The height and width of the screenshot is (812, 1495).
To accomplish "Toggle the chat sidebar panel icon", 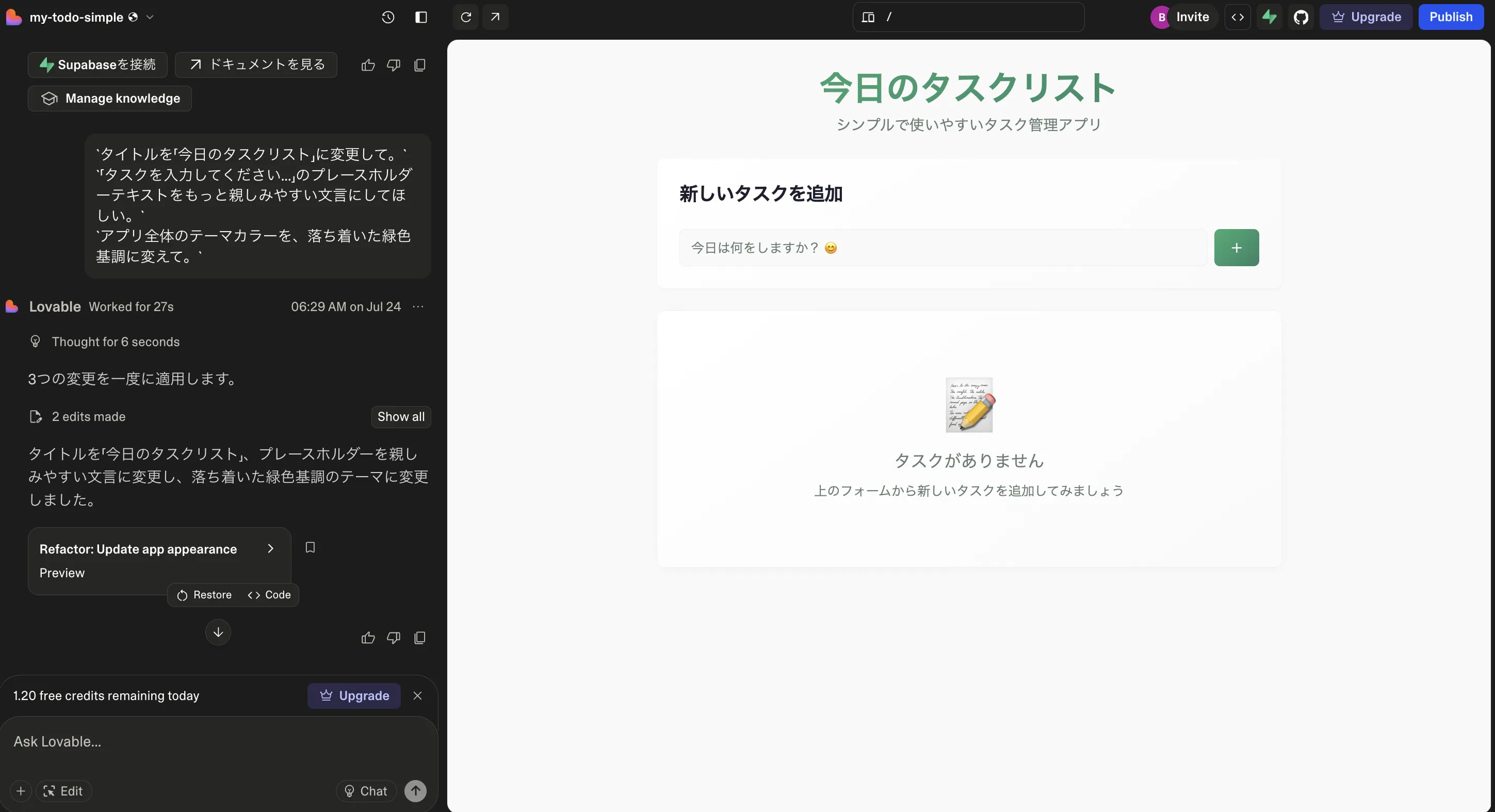I will coord(421,17).
